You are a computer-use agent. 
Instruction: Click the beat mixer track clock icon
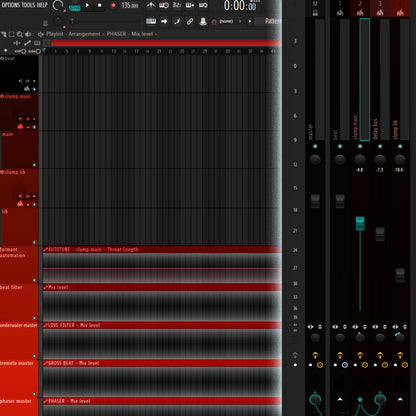[x=345, y=365]
